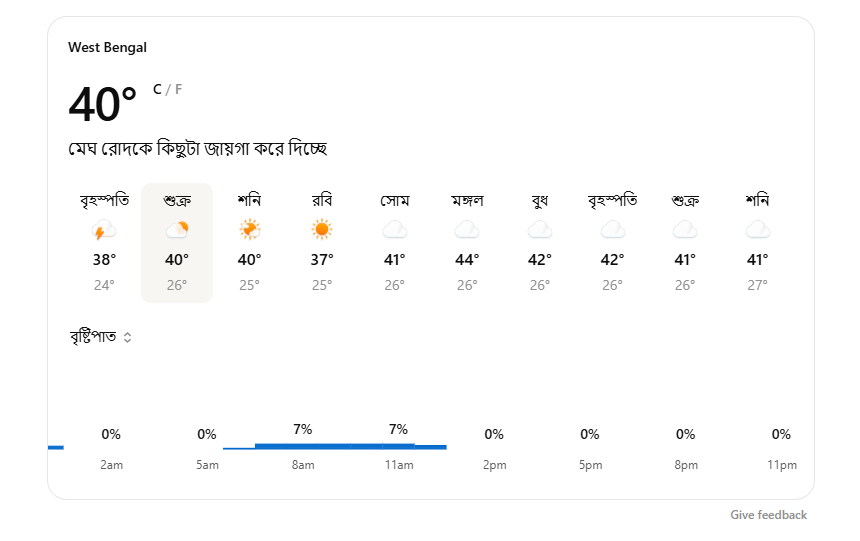Click the cloud icon under বুধ

(540, 231)
